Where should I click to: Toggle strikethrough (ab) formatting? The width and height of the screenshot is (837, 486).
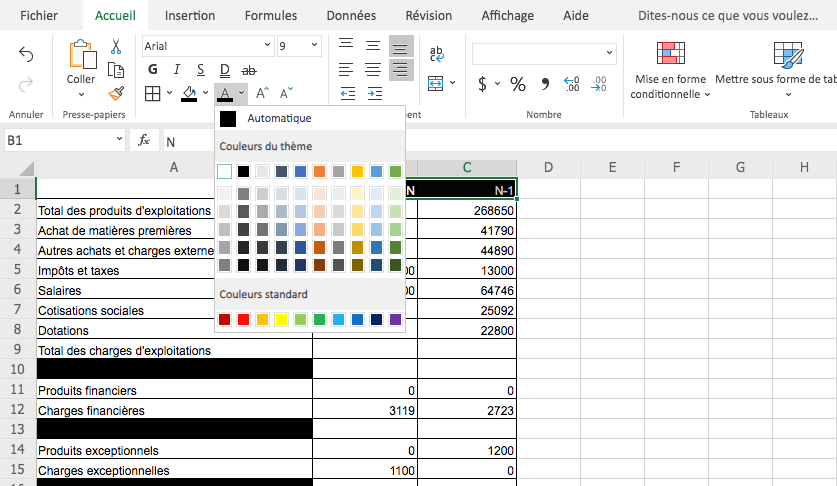point(249,70)
